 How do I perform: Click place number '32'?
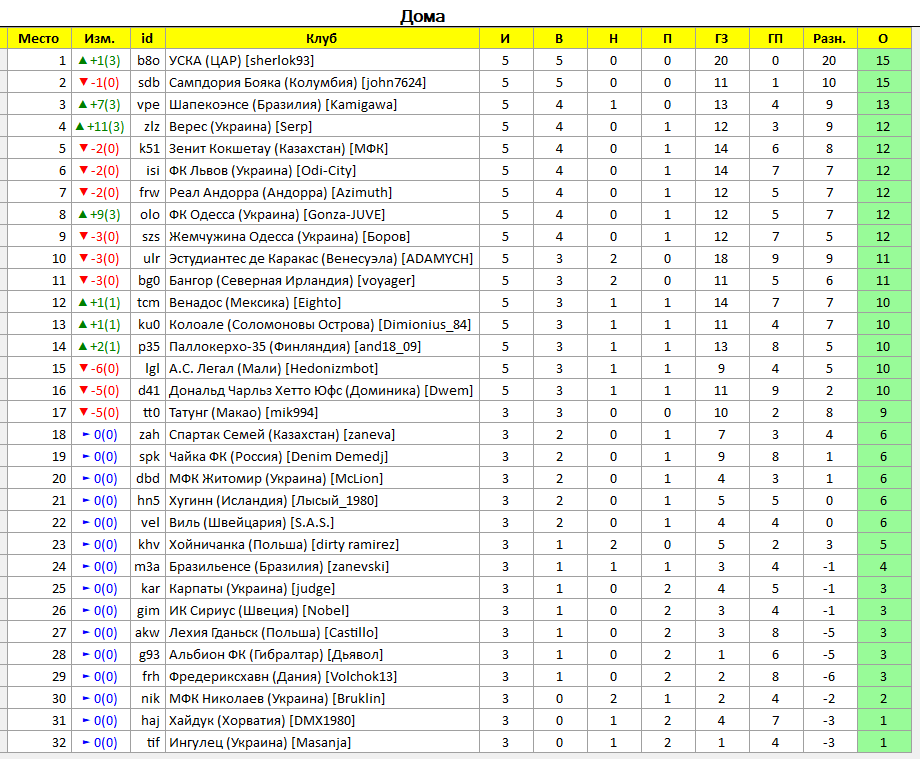click(59, 743)
